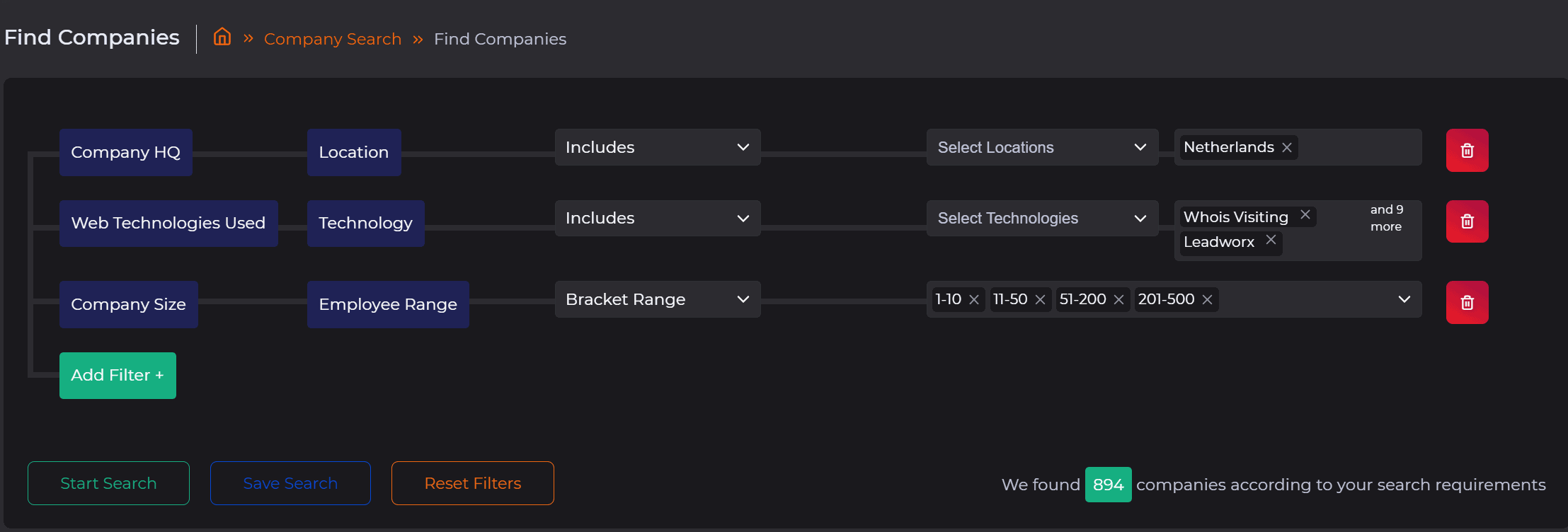Remove the 51-200 employee range tag
Screen dimensions: 1568x532
[1118, 300]
